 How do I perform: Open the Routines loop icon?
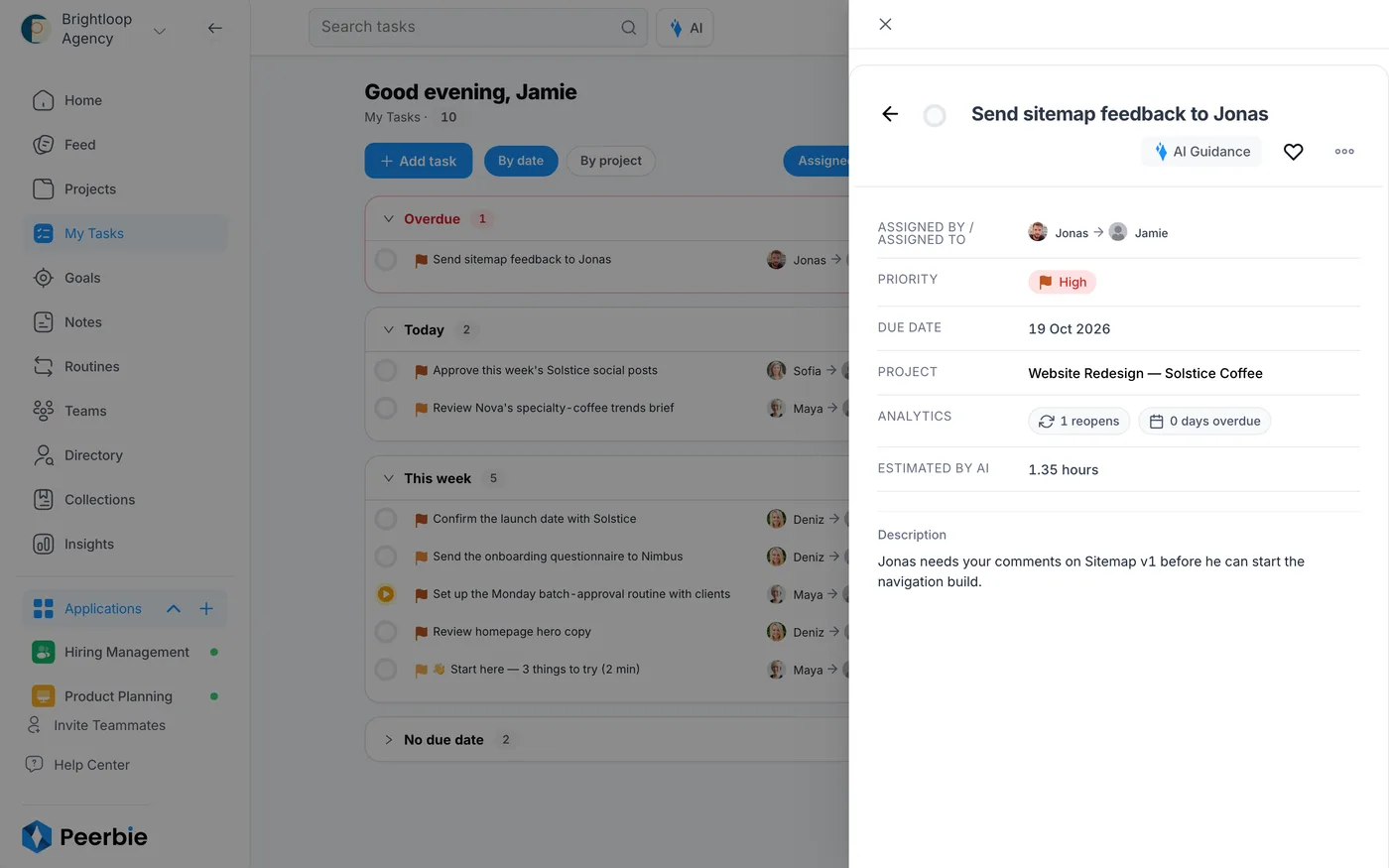[x=43, y=366]
